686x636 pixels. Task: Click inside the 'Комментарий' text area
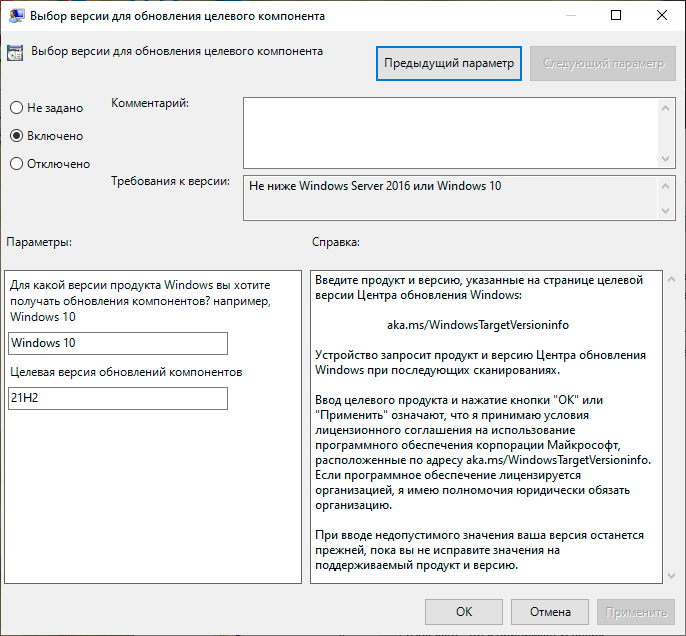coord(451,133)
